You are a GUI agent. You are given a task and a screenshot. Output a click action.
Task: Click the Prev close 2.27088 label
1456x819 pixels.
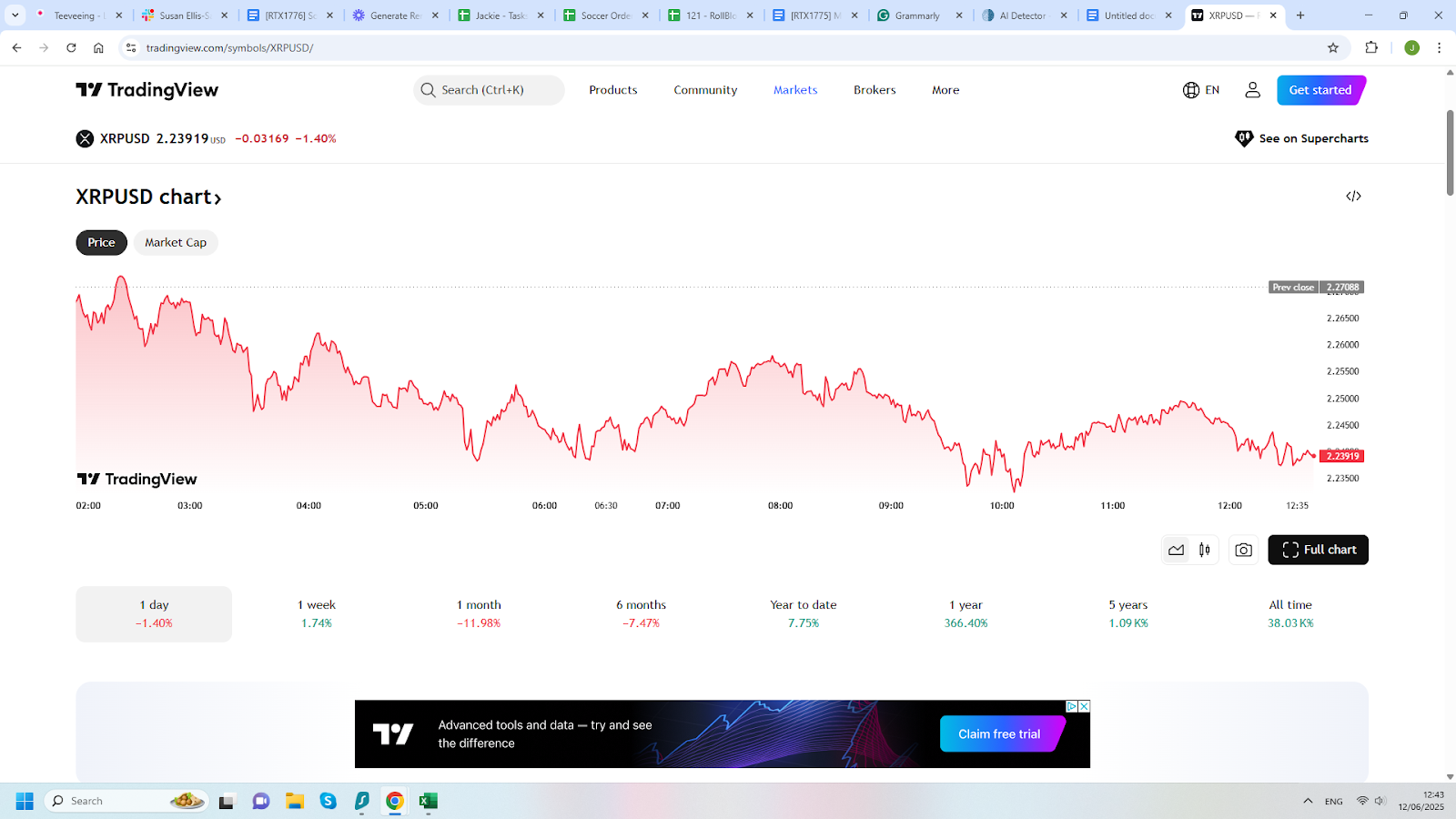(x=1316, y=288)
